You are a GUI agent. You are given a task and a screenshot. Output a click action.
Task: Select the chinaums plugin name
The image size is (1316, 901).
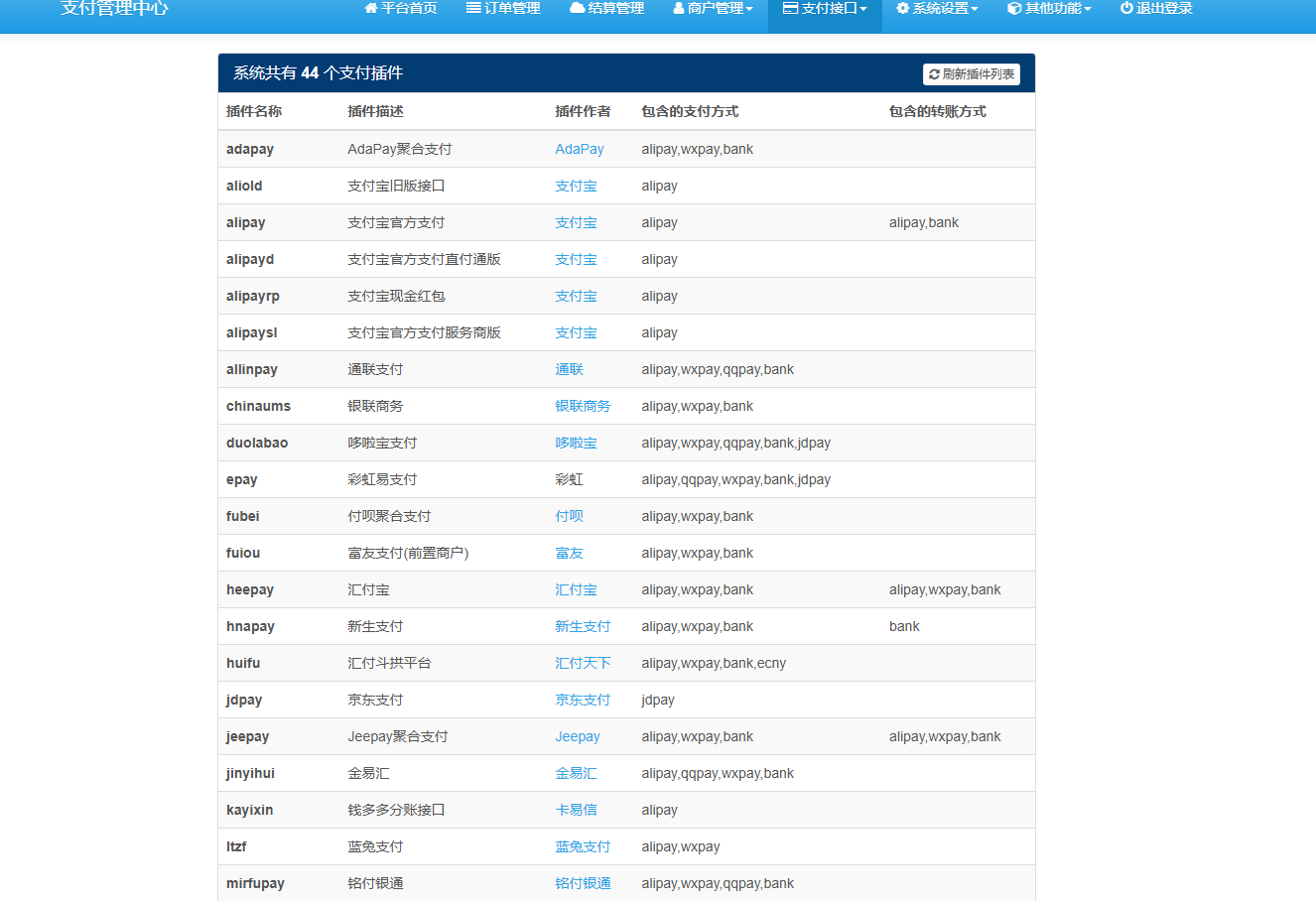(258, 406)
